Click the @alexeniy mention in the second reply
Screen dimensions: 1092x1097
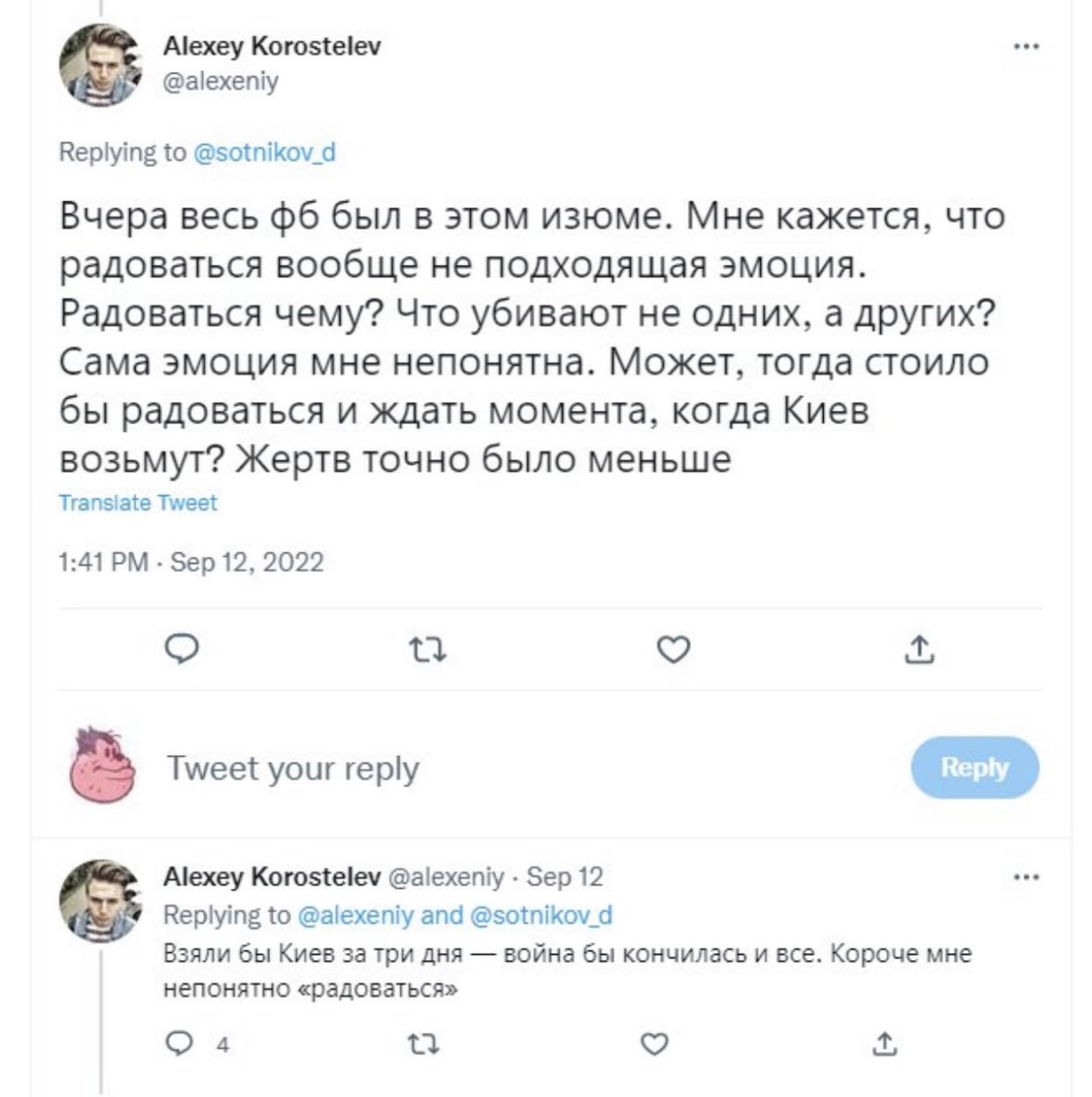click(x=355, y=915)
